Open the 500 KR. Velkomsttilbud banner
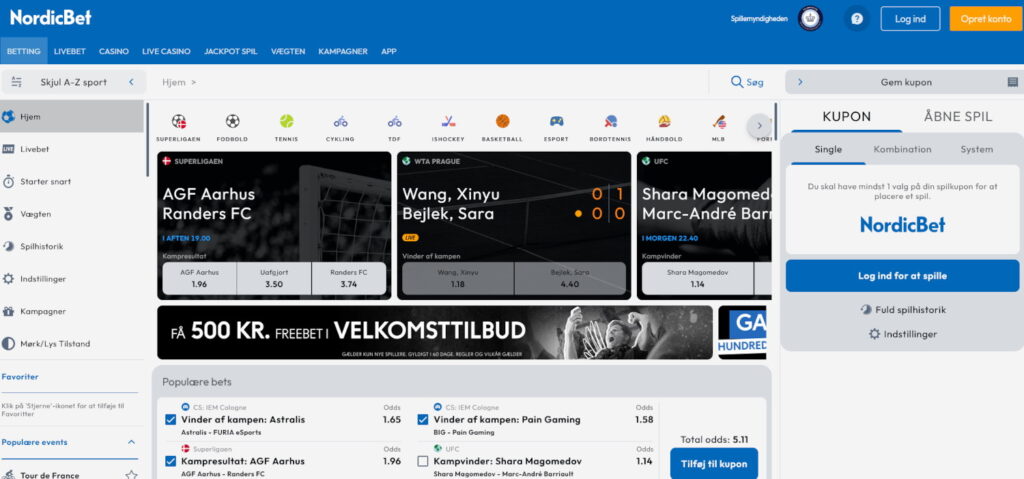This screenshot has width=1024, height=479. click(435, 333)
